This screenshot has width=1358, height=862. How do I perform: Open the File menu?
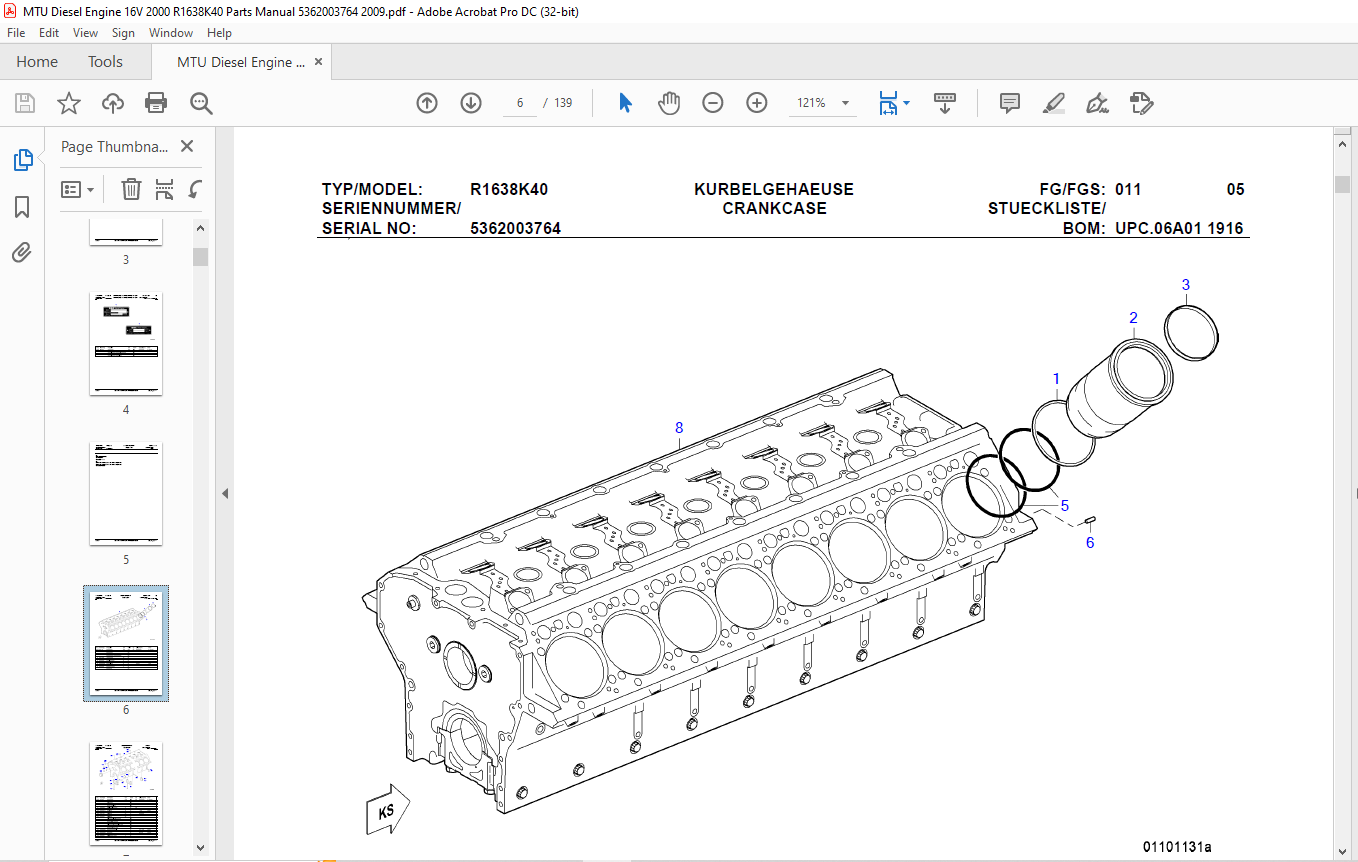click(x=16, y=33)
